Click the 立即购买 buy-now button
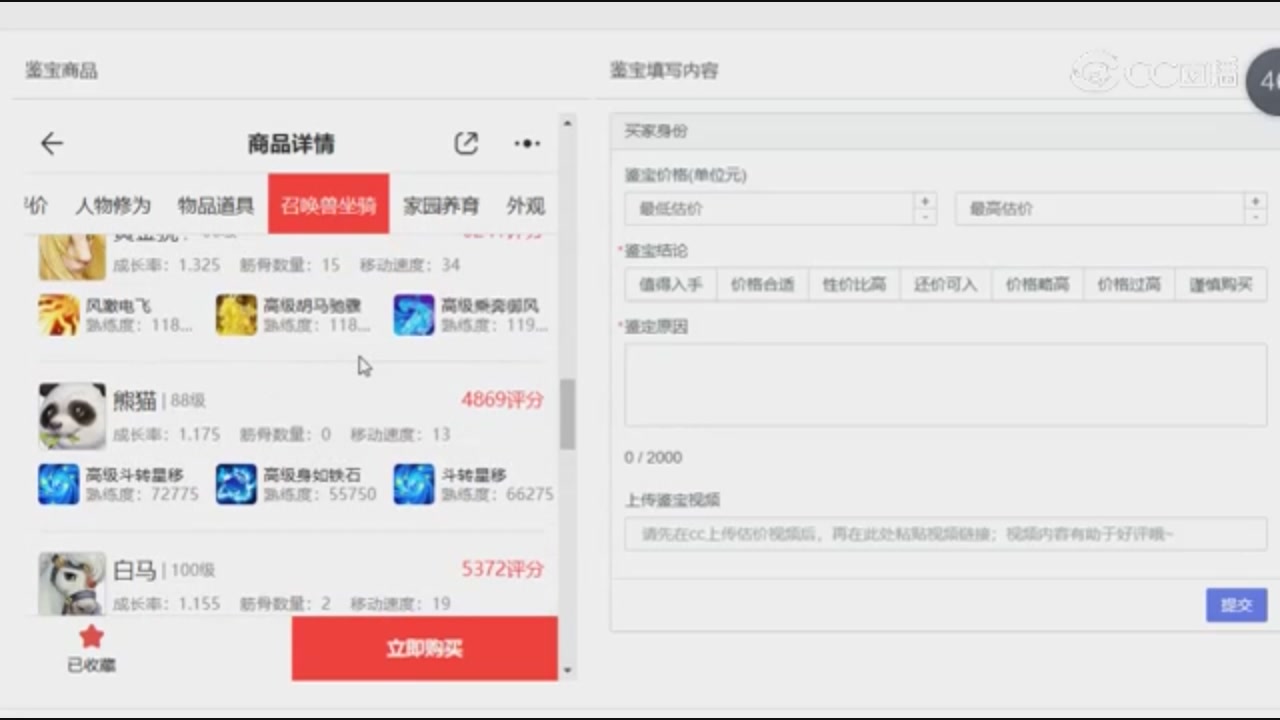1280x720 pixels. point(424,649)
